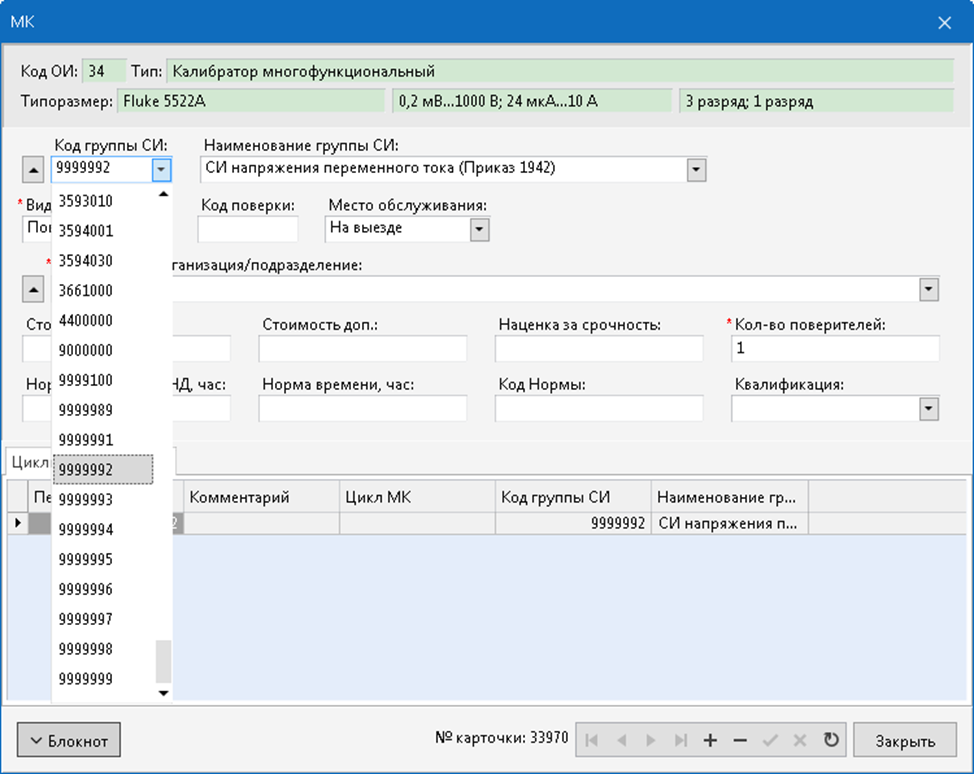Click Норма времени, час input field
The height and width of the screenshot is (774, 974).
[x=363, y=409]
